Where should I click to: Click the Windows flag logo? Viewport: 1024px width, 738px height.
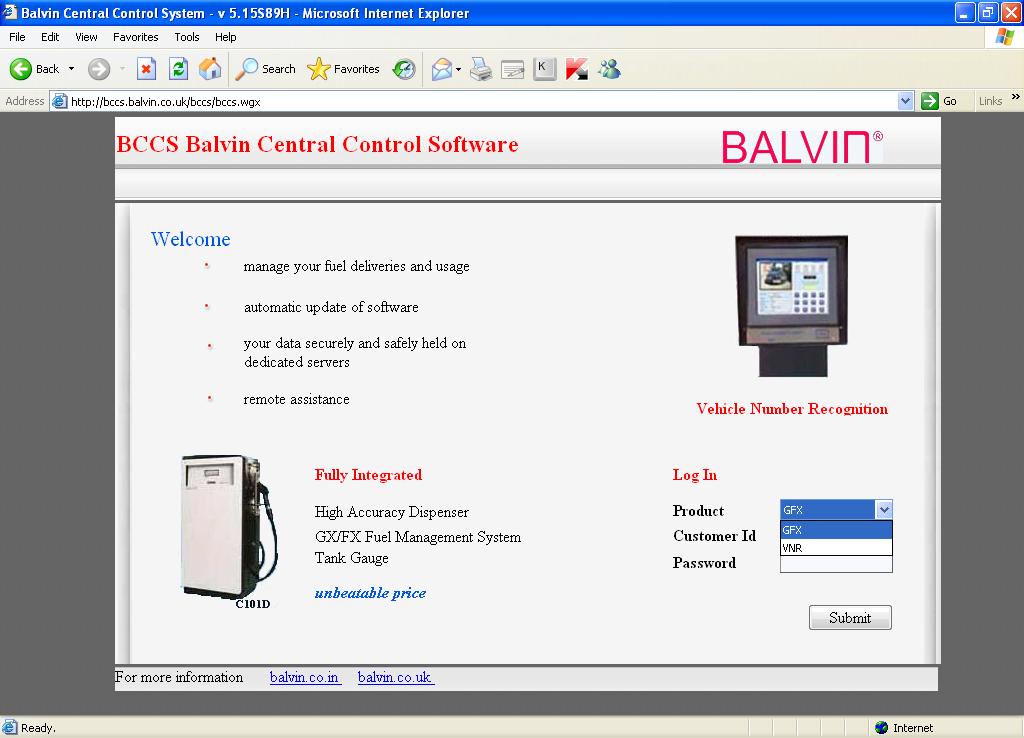(1004, 37)
